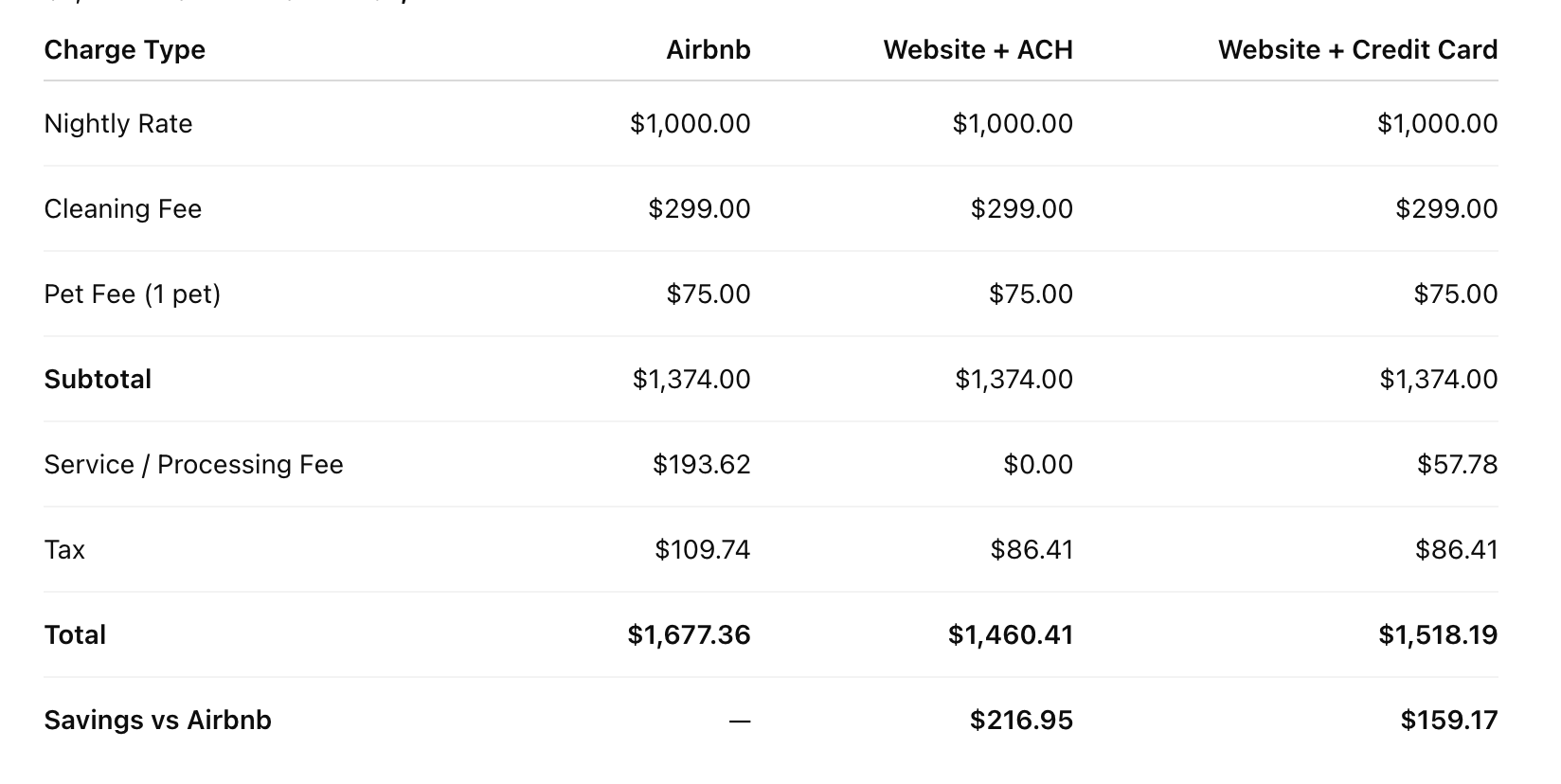
Task: Click the Charge Type column header
Action: [124, 50]
